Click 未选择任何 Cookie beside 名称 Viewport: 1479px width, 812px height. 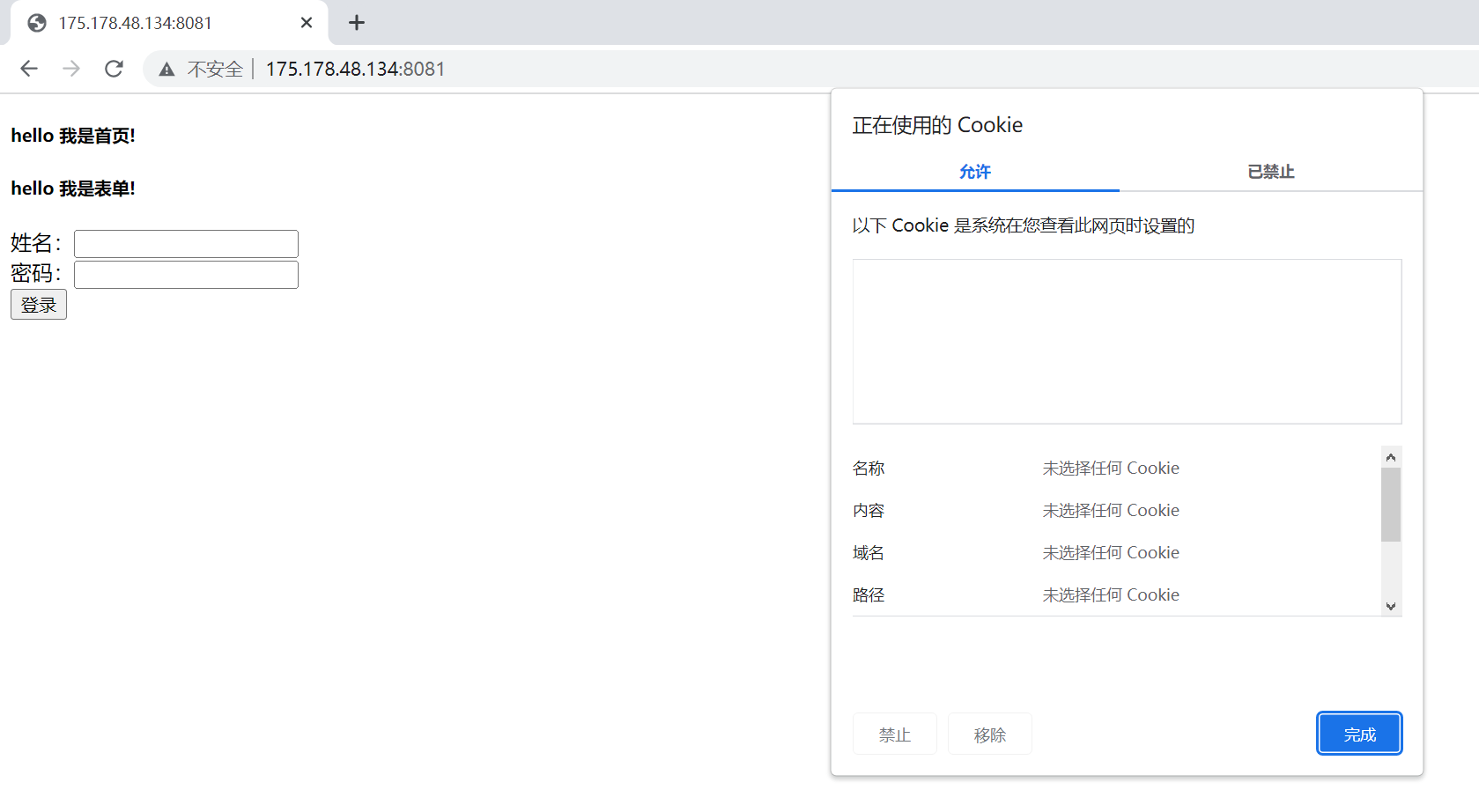1111,469
